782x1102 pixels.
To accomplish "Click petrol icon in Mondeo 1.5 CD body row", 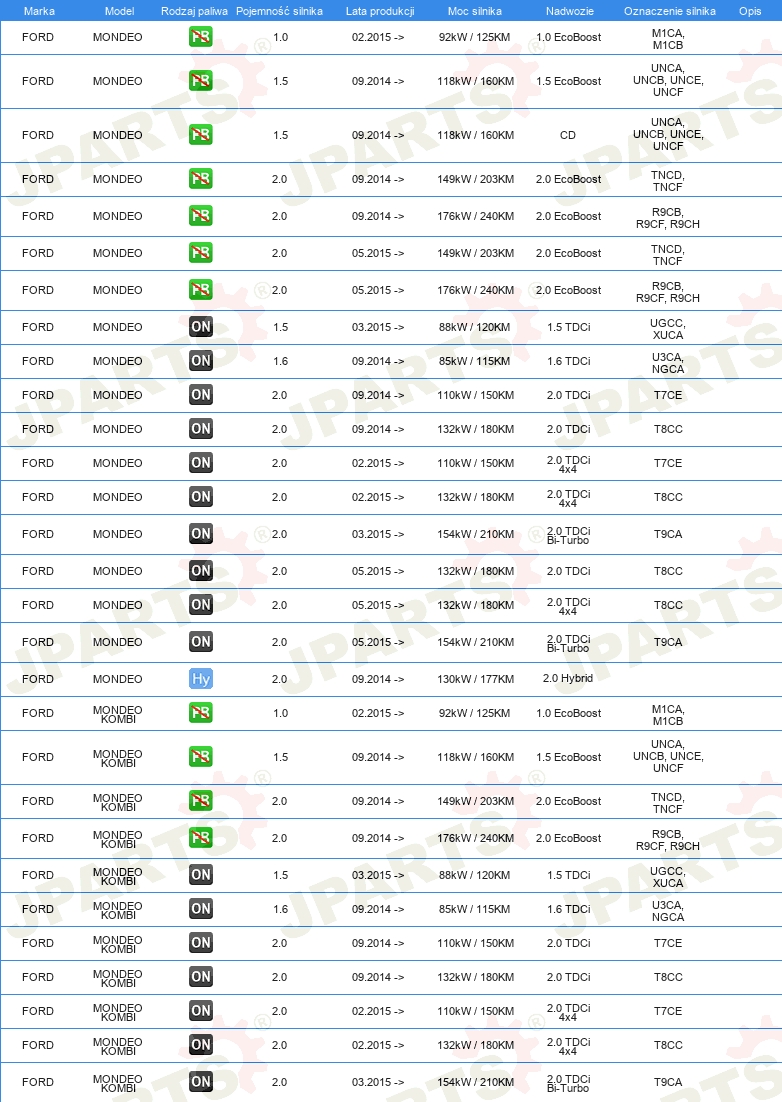I will 201,135.
